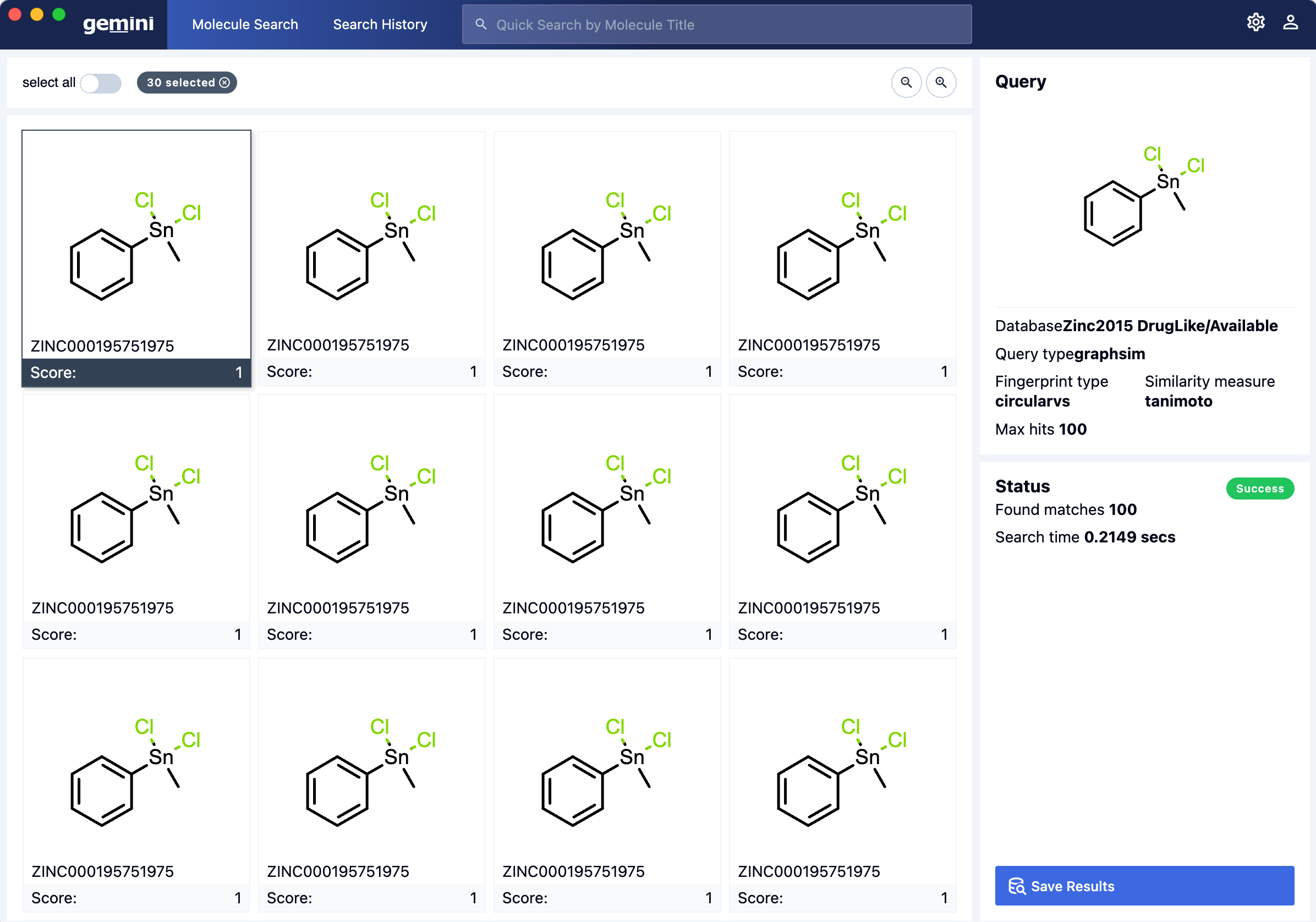
Task: Click the database icon on Save Results
Action: coord(1018,886)
